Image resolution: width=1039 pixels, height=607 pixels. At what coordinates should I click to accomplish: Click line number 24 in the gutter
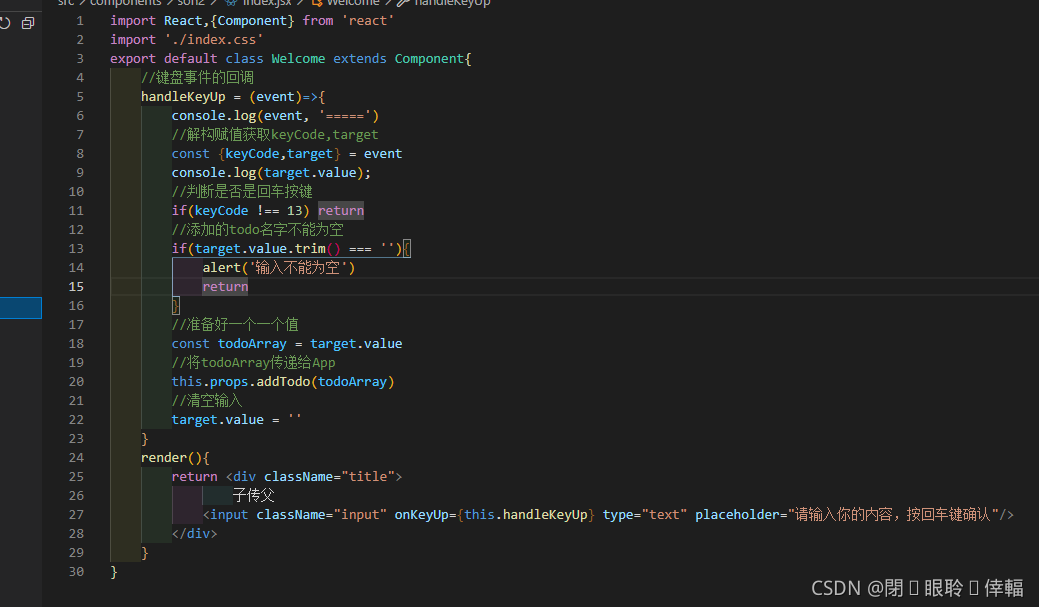pyautogui.click(x=76, y=457)
